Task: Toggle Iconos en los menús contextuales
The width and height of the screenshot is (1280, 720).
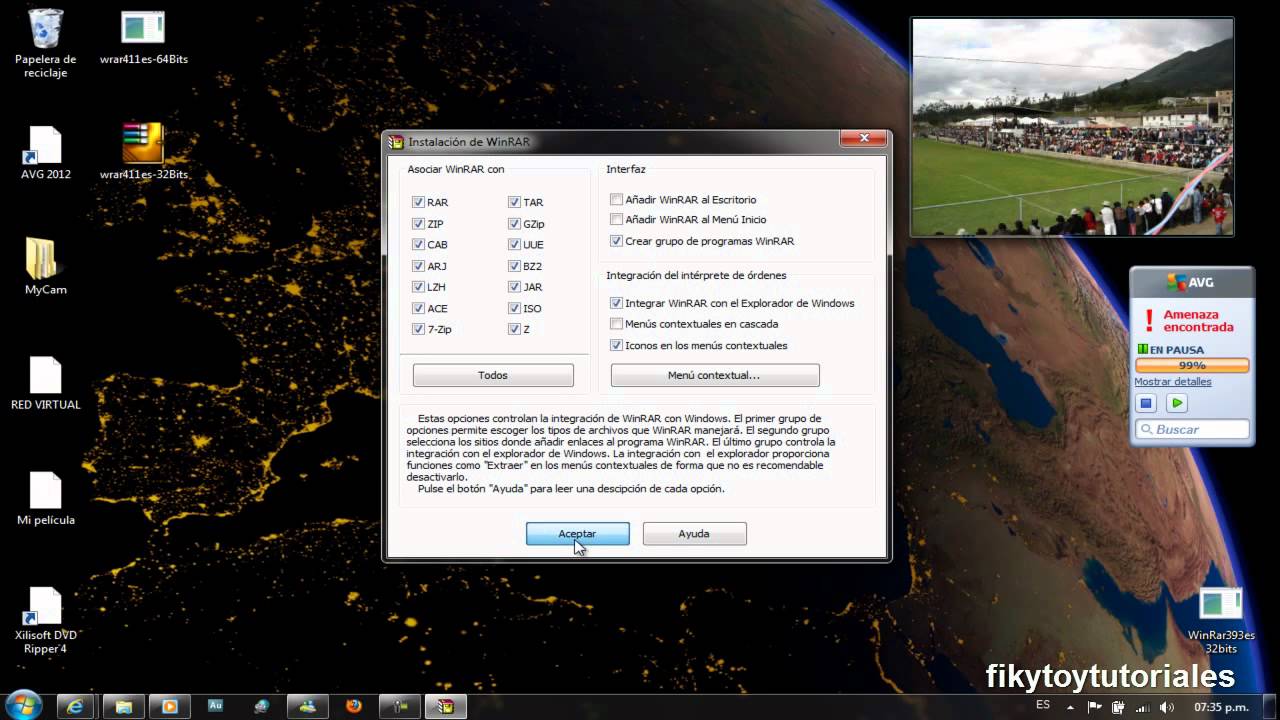Action: point(616,345)
